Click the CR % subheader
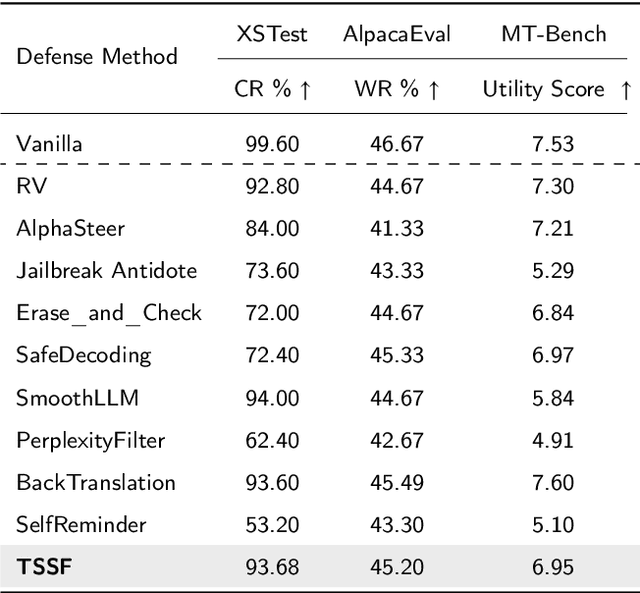 272,90
